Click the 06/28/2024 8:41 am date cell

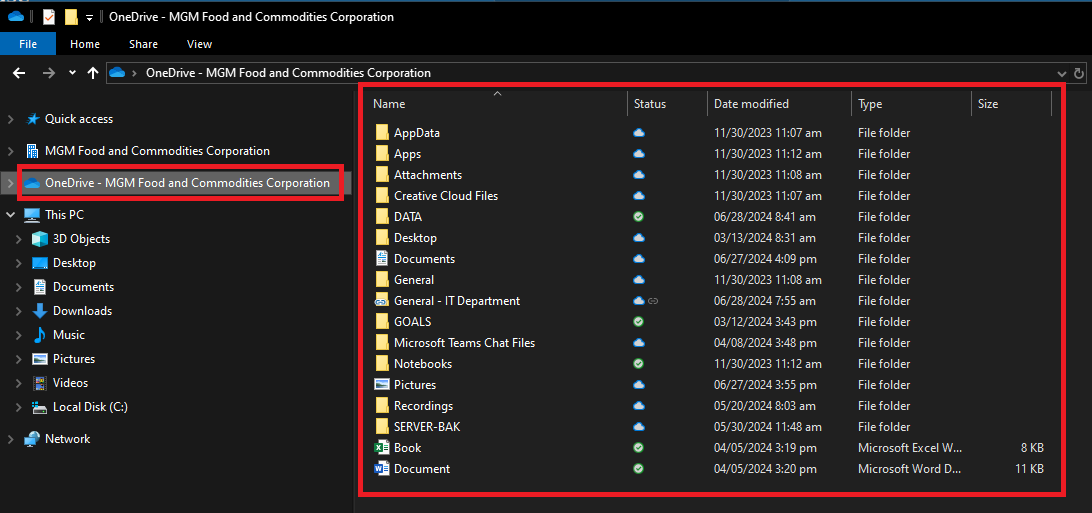point(765,216)
